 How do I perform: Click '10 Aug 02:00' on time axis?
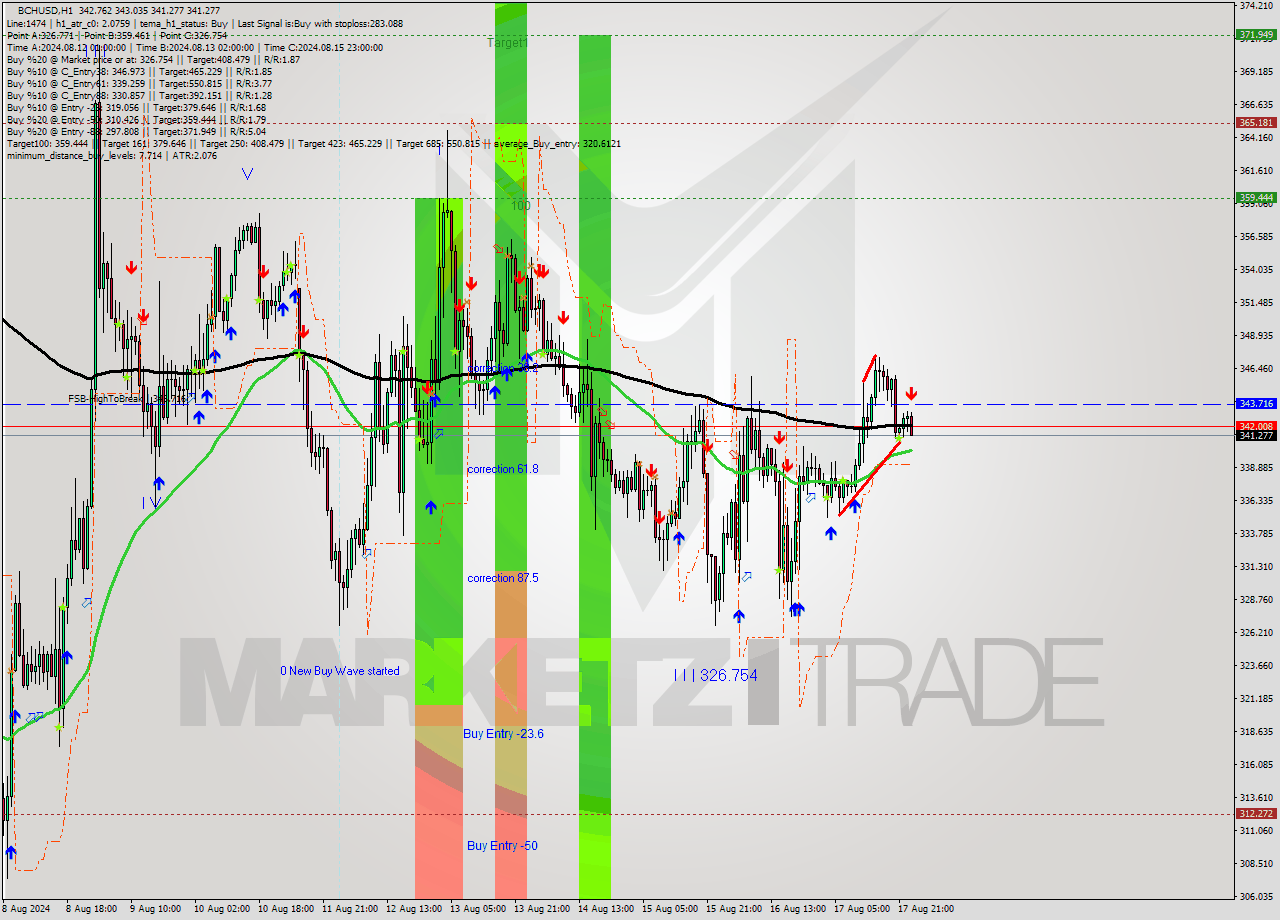[x=223, y=909]
